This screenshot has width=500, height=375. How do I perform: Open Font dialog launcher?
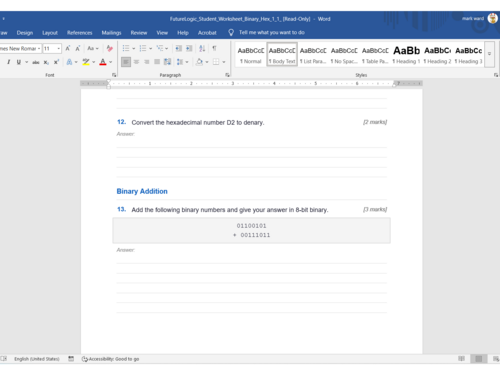click(x=114, y=75)
